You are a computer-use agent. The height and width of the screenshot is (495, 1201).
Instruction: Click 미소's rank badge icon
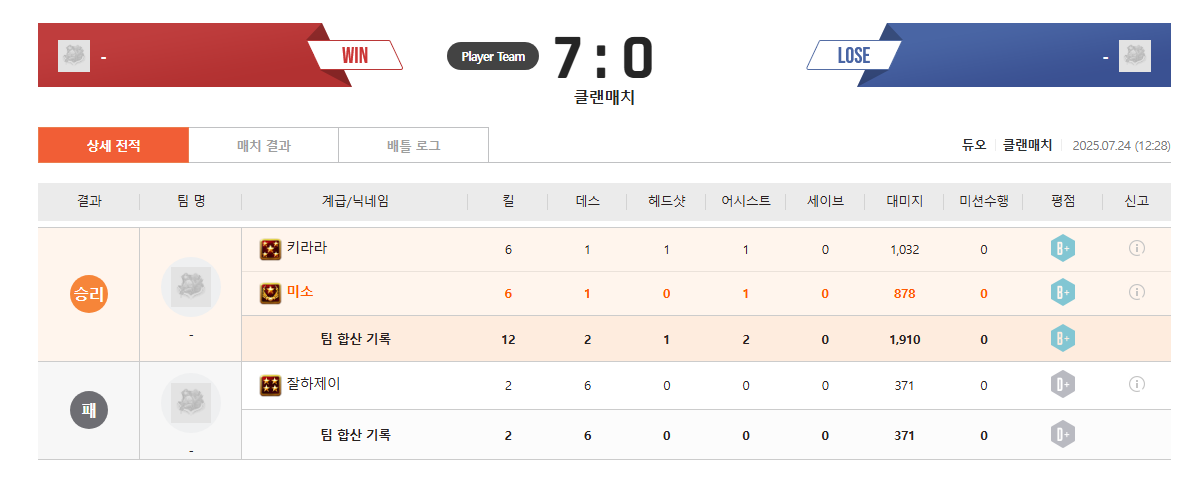pyautogui.click(x=270, y=293)
